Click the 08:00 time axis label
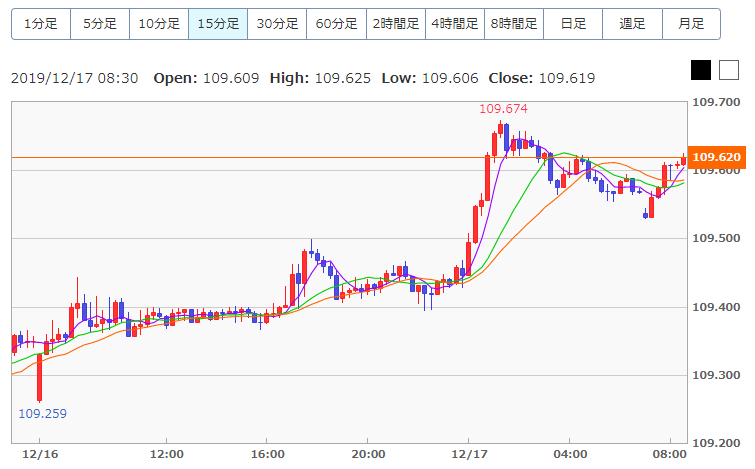The height and width of the screenshot is (469, 755). (669, 454)
